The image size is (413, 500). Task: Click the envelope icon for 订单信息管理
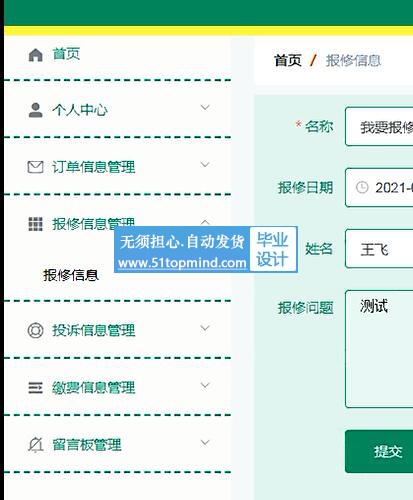tap(35, 167)
